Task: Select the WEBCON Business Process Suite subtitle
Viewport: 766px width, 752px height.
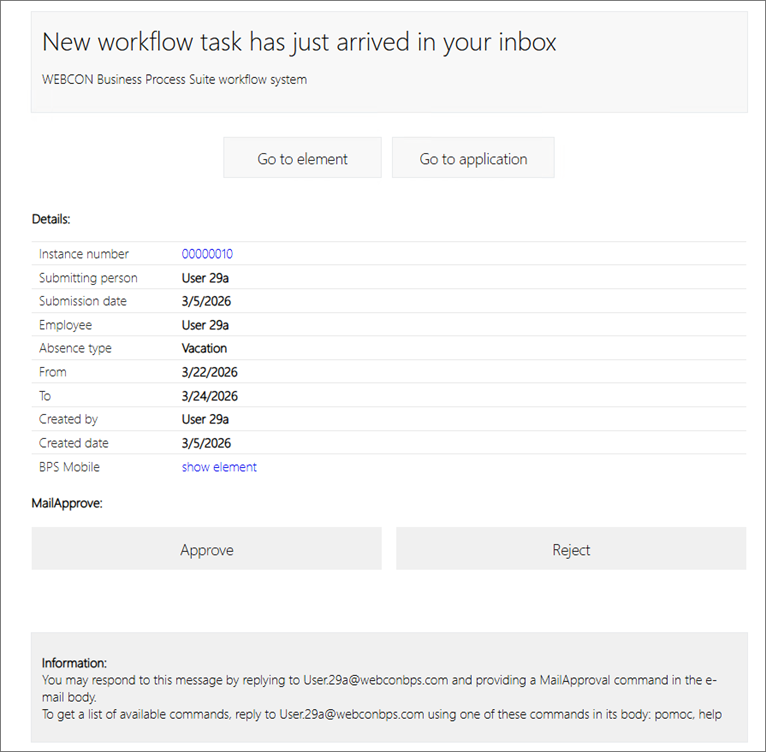Action: click(x=174, y=79)
